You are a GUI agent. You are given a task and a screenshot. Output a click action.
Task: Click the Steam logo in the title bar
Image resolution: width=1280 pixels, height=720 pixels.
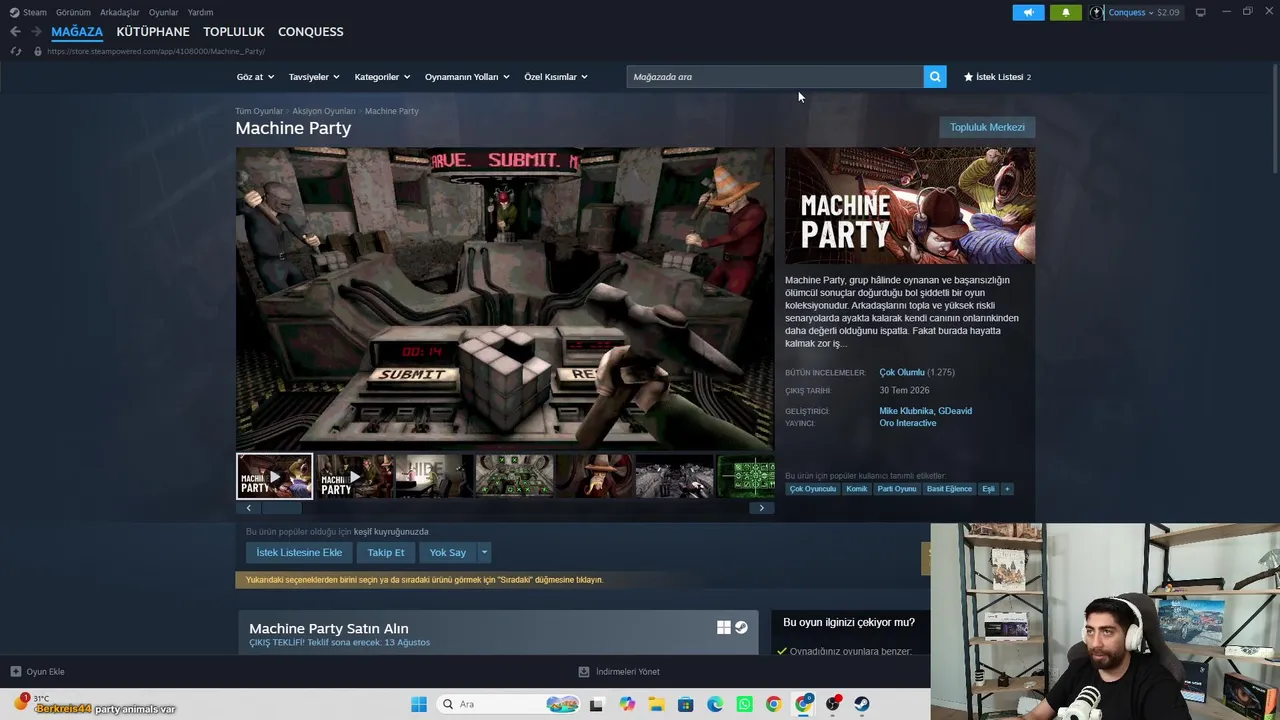point(14,12)
